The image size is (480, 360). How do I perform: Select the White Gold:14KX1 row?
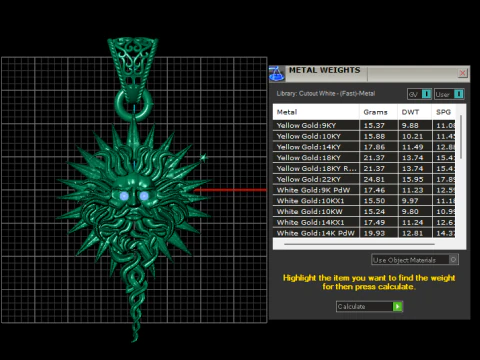(364, 222)
